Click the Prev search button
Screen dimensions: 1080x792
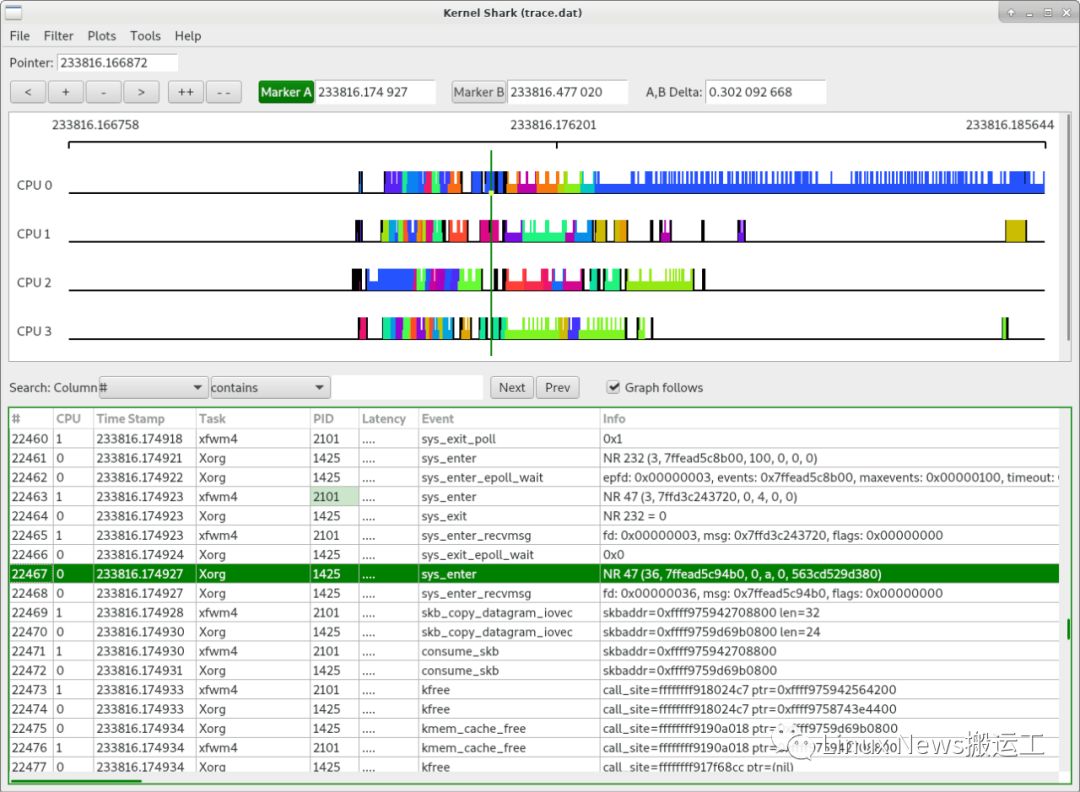[x=557, y=388]
